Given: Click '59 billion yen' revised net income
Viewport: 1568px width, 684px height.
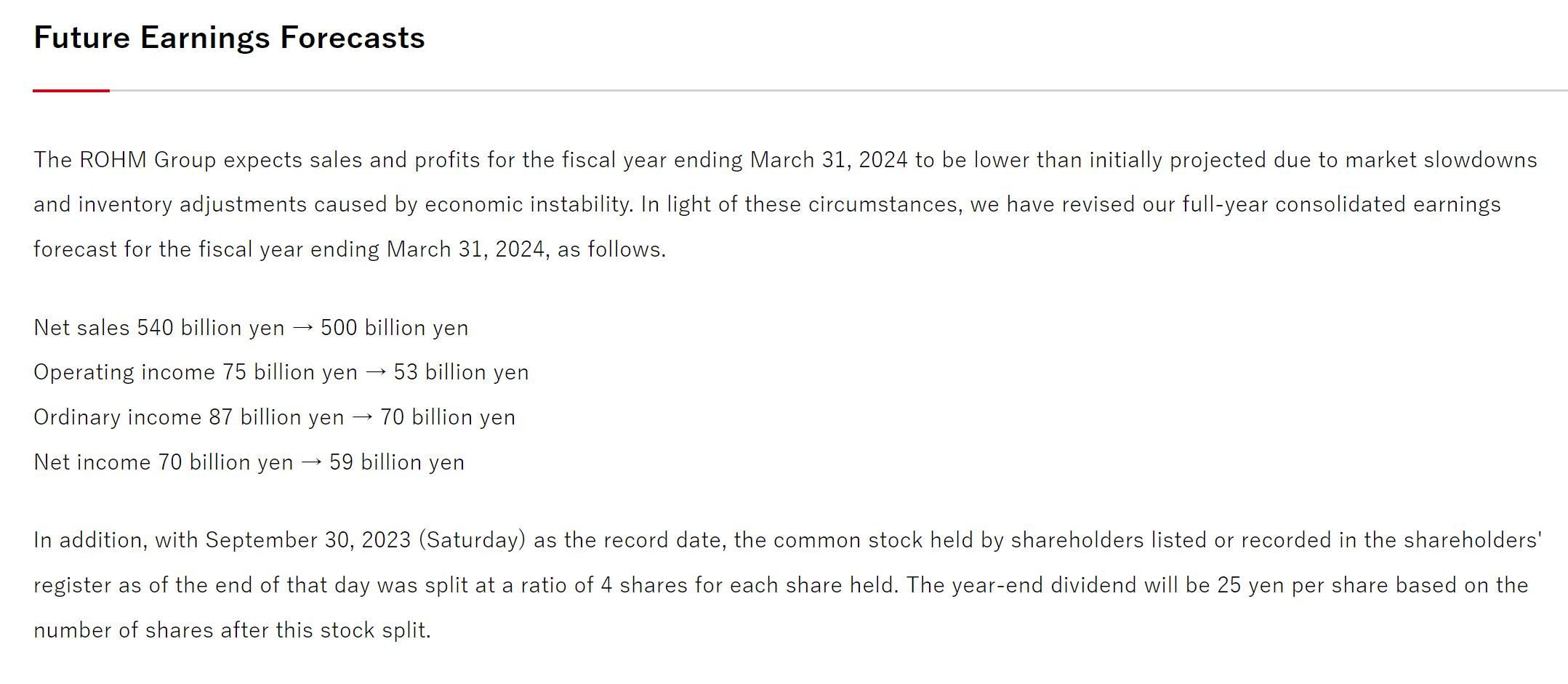Looking at the screenshot, I should [x=397, y=462].
